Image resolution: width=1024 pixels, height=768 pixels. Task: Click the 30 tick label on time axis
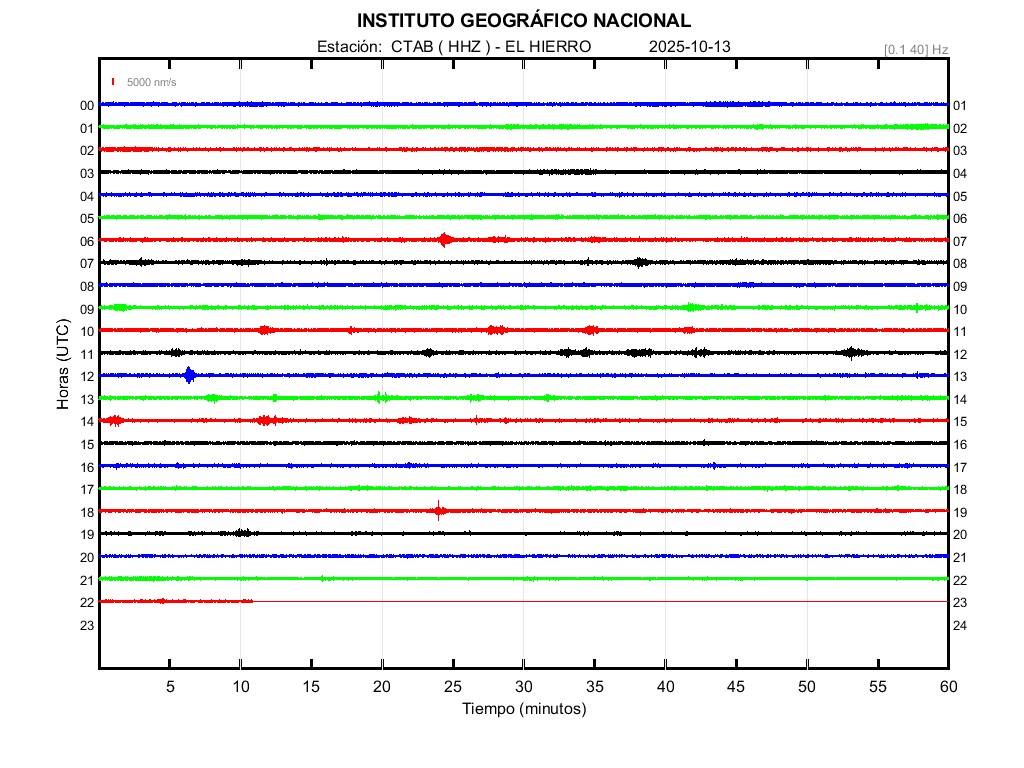[x=524, y=687]
